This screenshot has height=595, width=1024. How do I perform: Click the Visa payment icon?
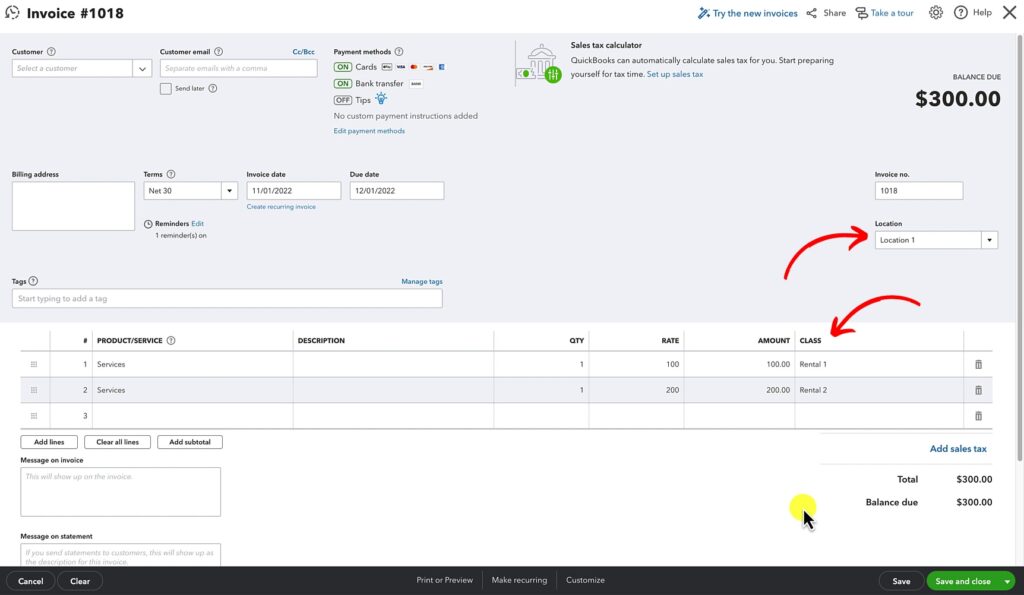coord(401,67)
